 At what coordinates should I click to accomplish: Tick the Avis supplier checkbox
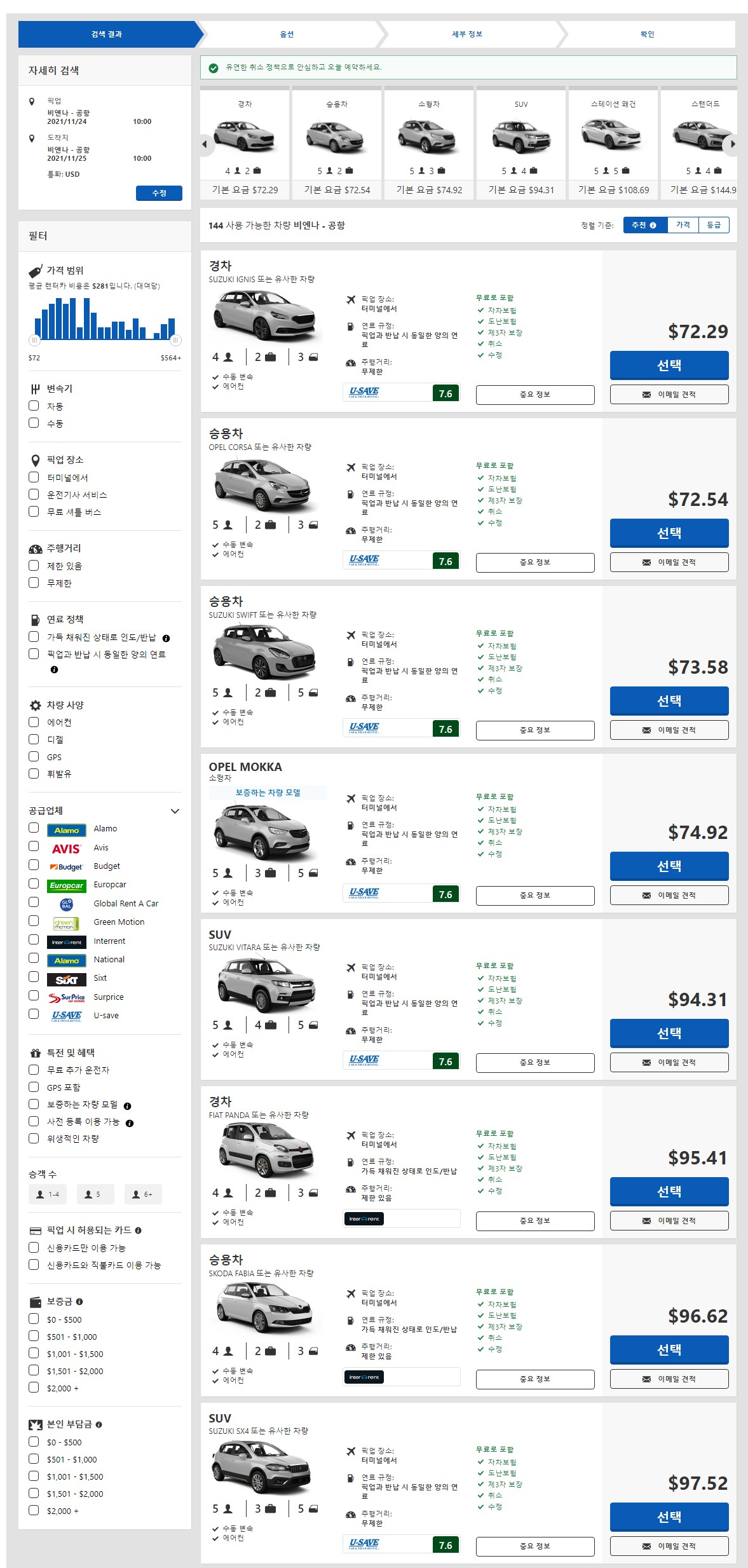pos(34,847)
